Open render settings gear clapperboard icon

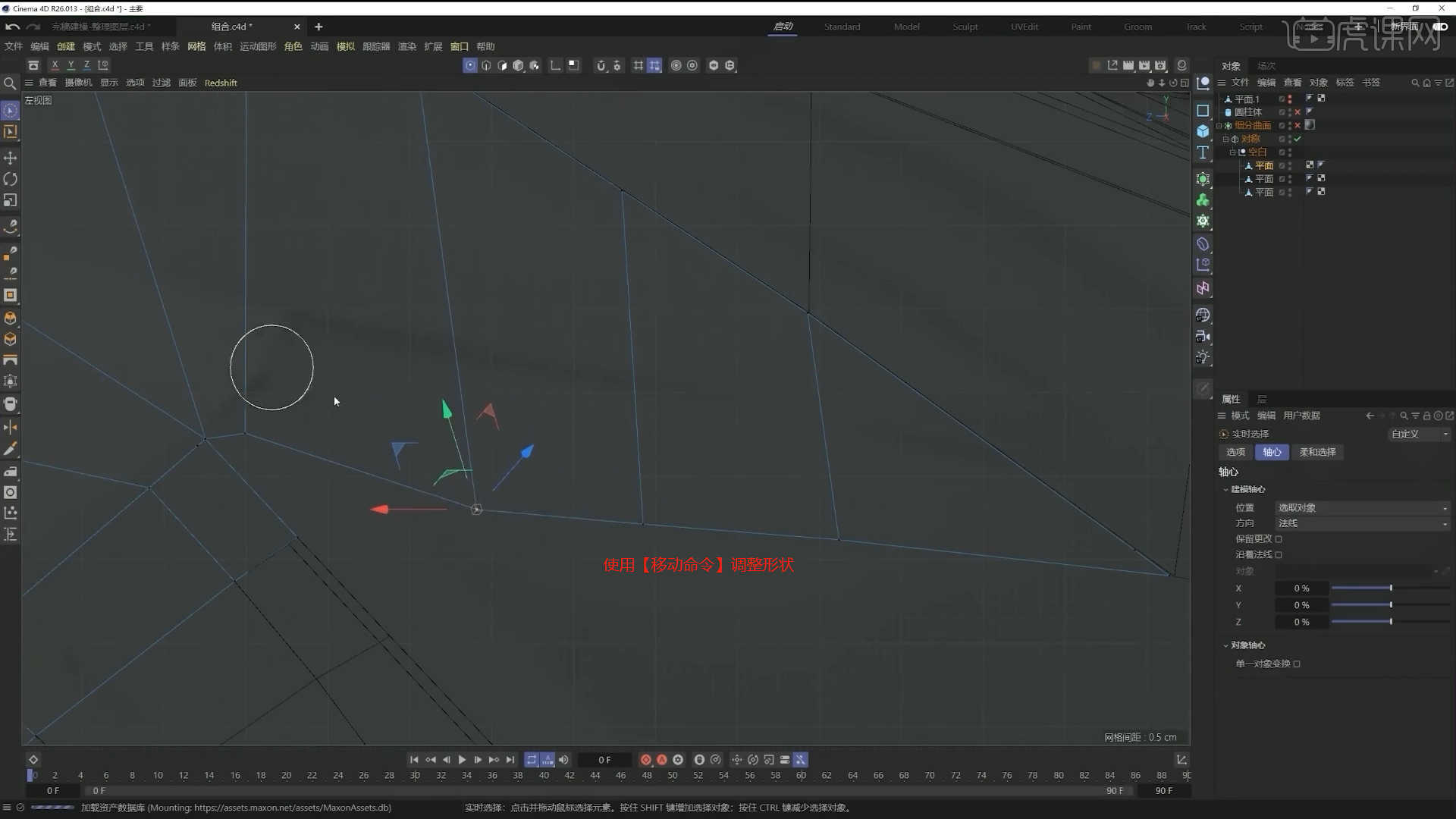point(1160,66)
